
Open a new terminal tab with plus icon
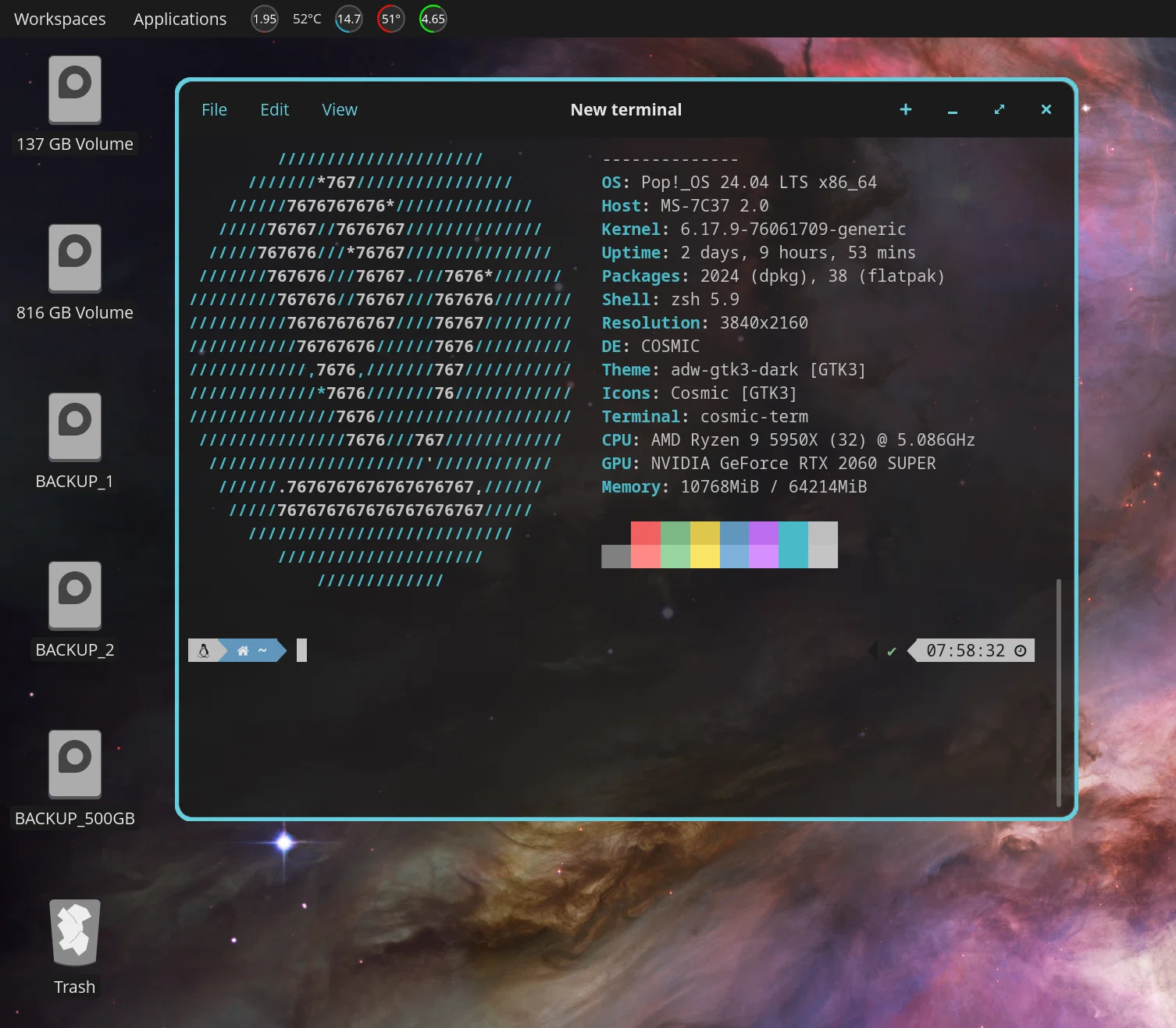pyautogui.click(x=906, y=109)
